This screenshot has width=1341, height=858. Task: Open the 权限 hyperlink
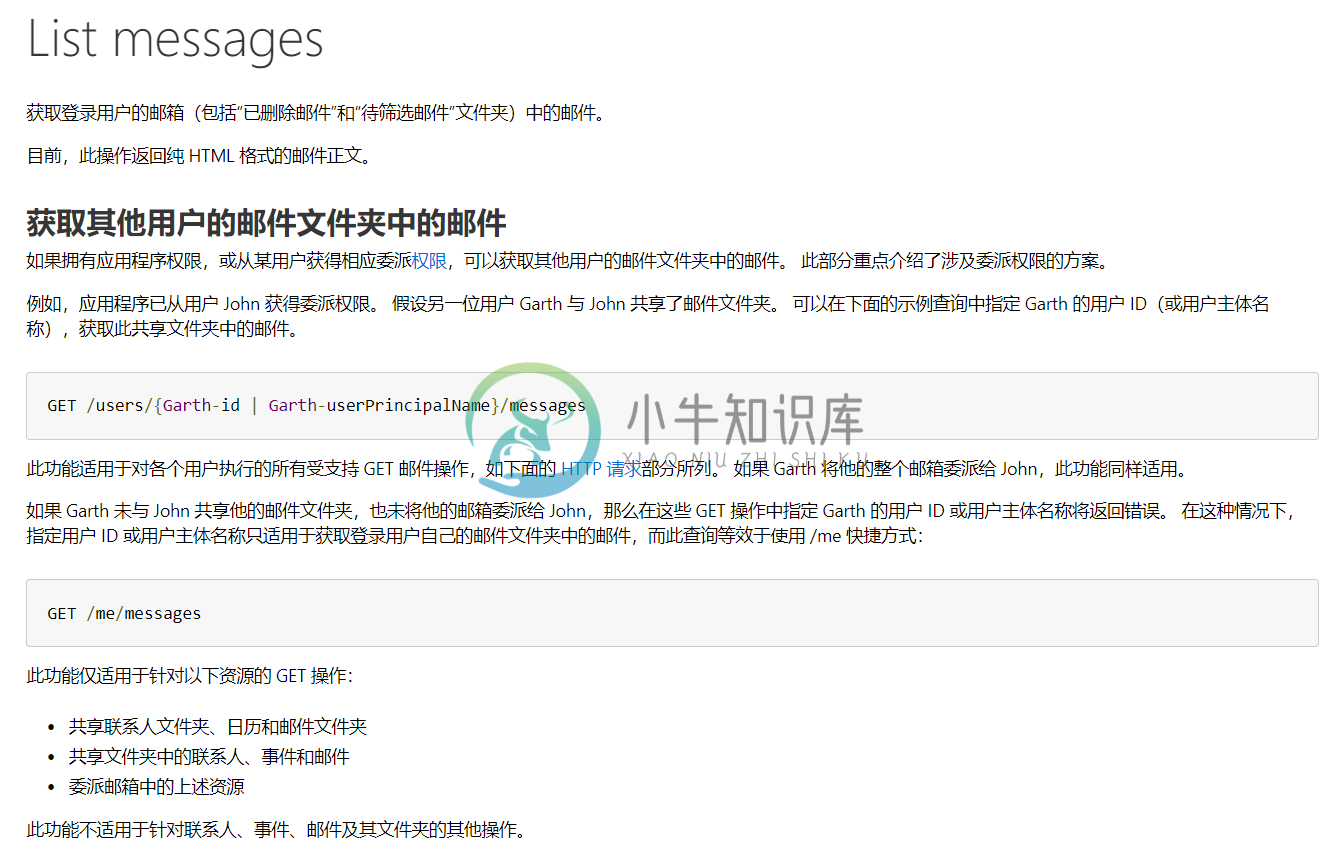pos(429,261)
